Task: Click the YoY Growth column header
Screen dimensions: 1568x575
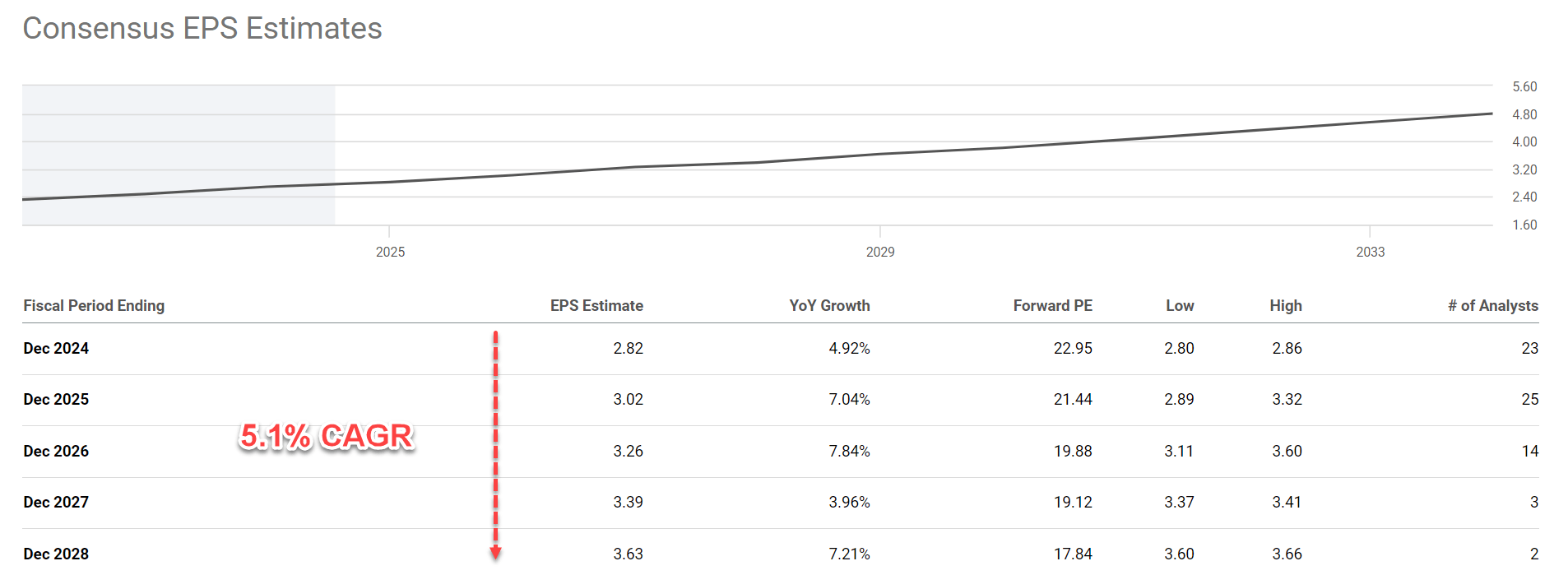Action: click(x=829, y=306)
